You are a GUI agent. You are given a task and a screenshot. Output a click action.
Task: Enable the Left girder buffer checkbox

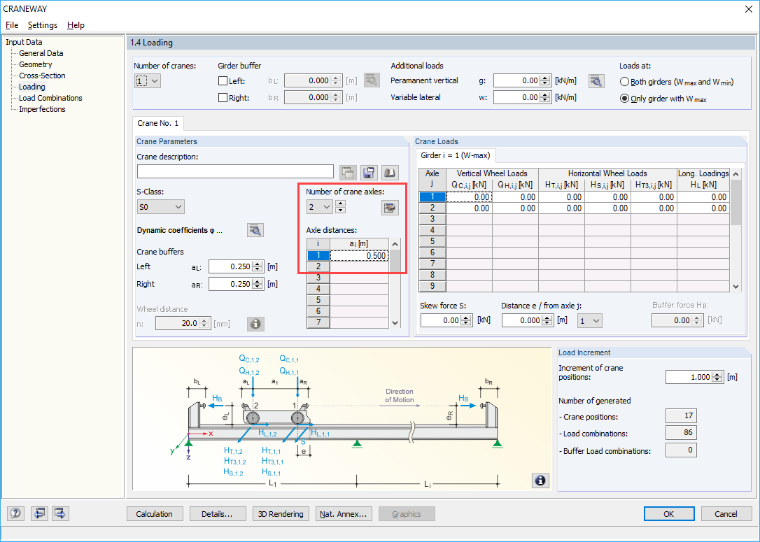(223, 81)
